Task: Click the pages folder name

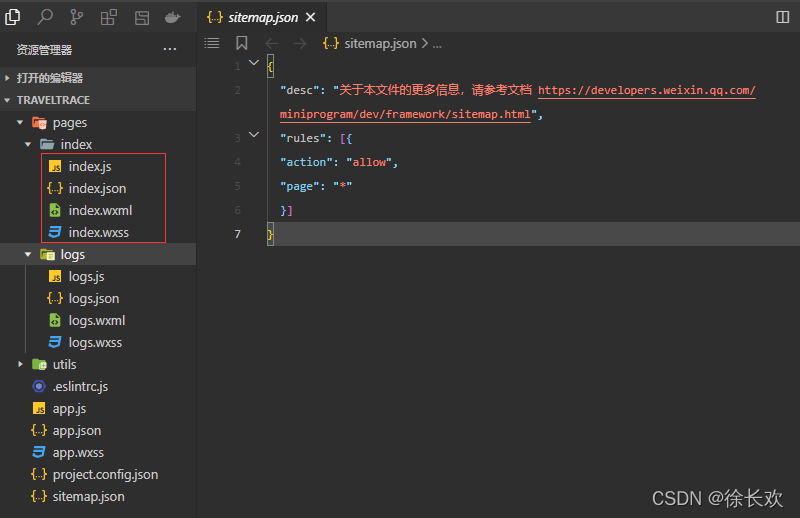Action: pyautogui.click(x=70, y=123)
